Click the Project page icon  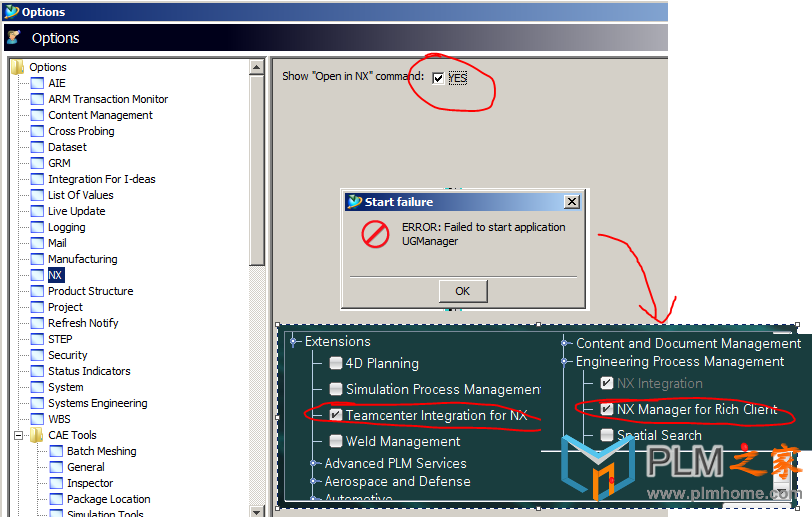[37, 307]
